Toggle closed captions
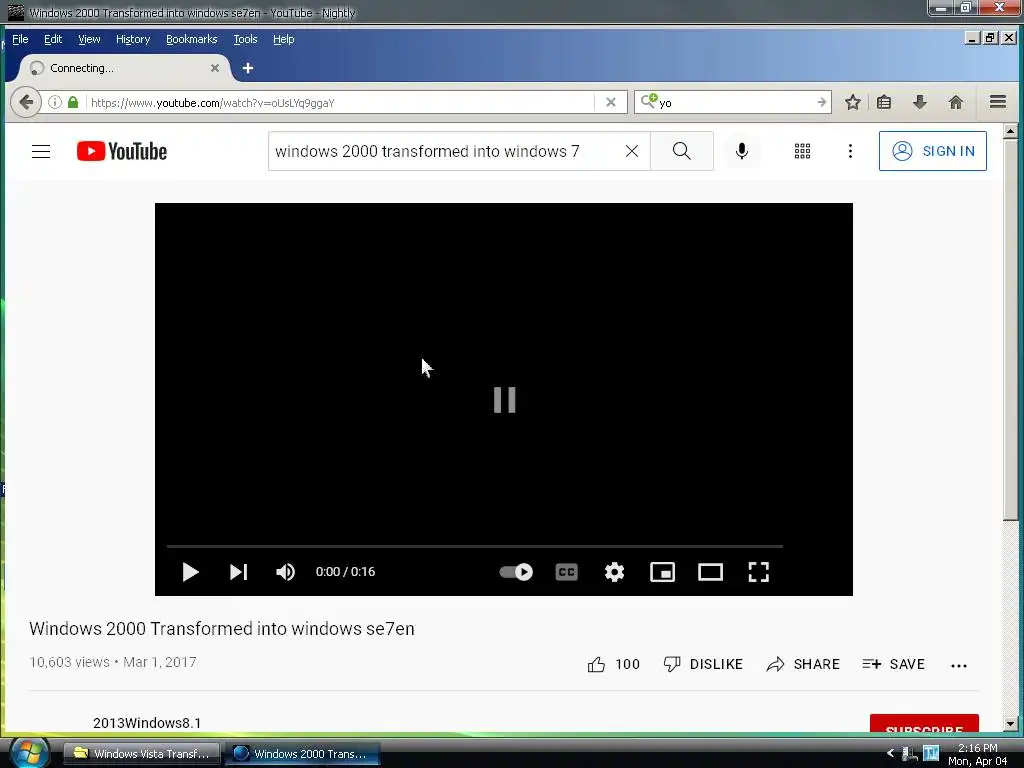This screenshot has width=1024, height=768. pyautogui.click(x=566, y=572)
